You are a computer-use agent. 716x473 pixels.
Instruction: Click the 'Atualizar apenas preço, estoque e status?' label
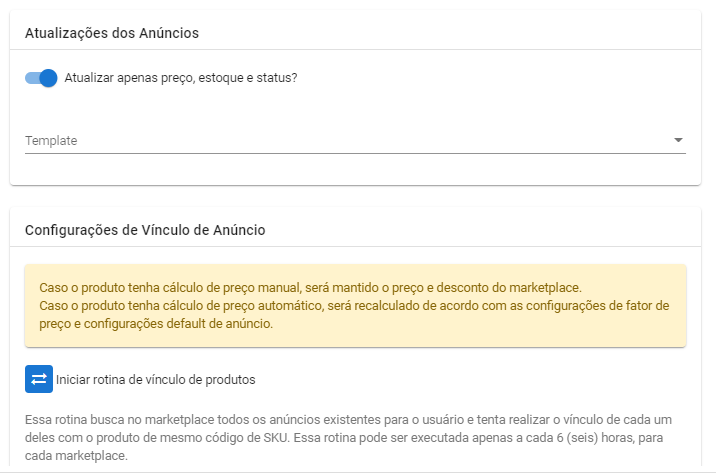pos(181,78)
